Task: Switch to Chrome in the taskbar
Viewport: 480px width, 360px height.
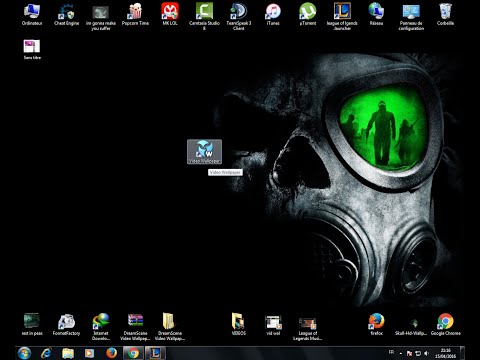Action: pos(133,353)
